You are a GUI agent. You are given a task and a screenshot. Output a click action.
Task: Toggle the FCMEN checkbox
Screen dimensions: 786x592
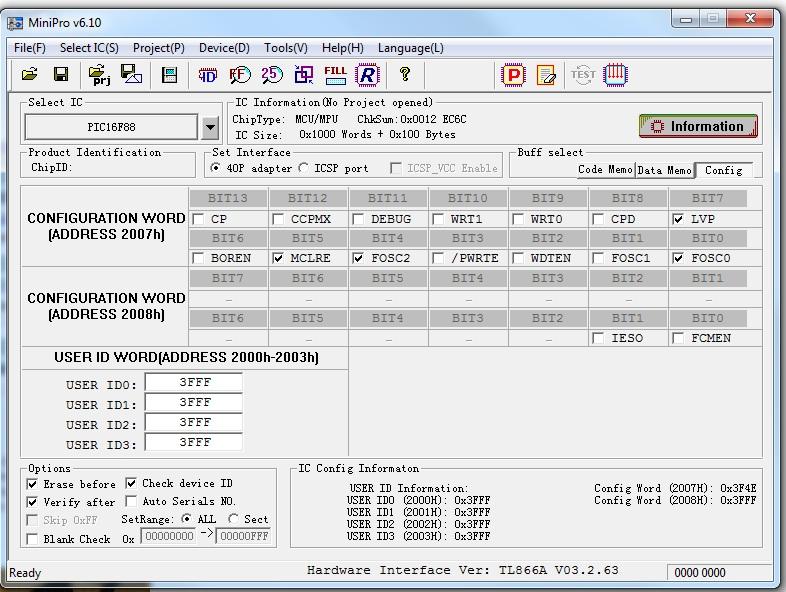(x=678, y=338)
